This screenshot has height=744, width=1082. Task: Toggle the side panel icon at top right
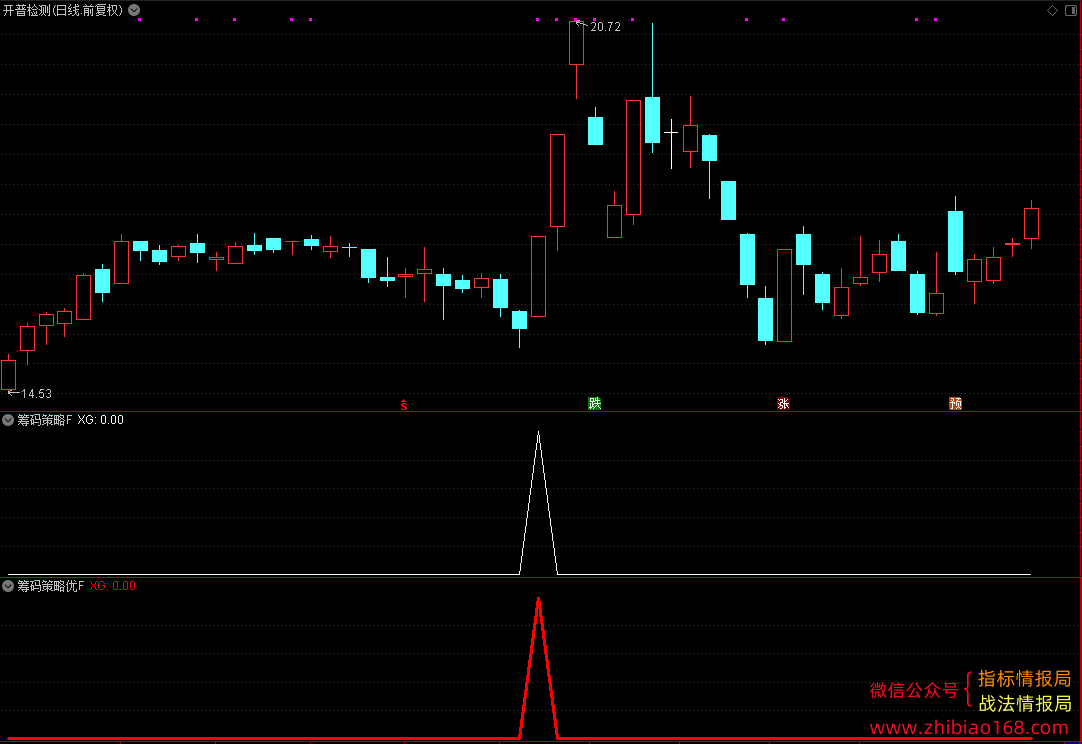click(x=1071, y=10)
